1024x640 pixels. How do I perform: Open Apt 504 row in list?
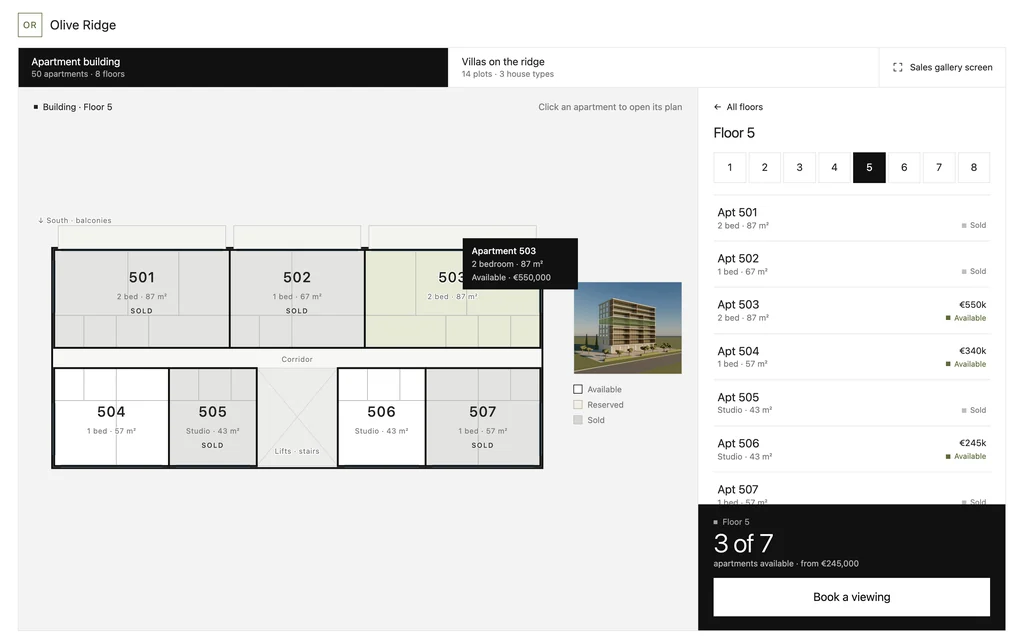pos(852,357)
